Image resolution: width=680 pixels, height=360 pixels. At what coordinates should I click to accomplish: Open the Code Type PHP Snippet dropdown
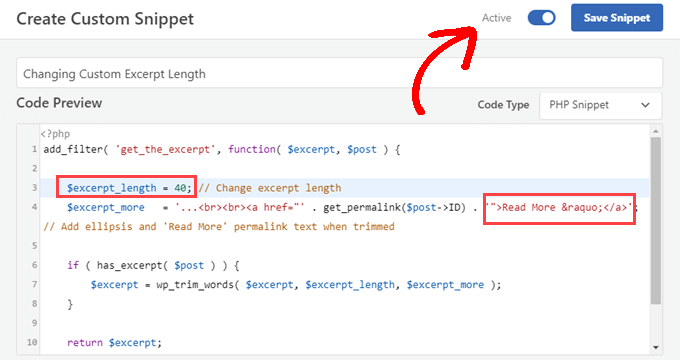pyautogui.click(x=601, y=105)
